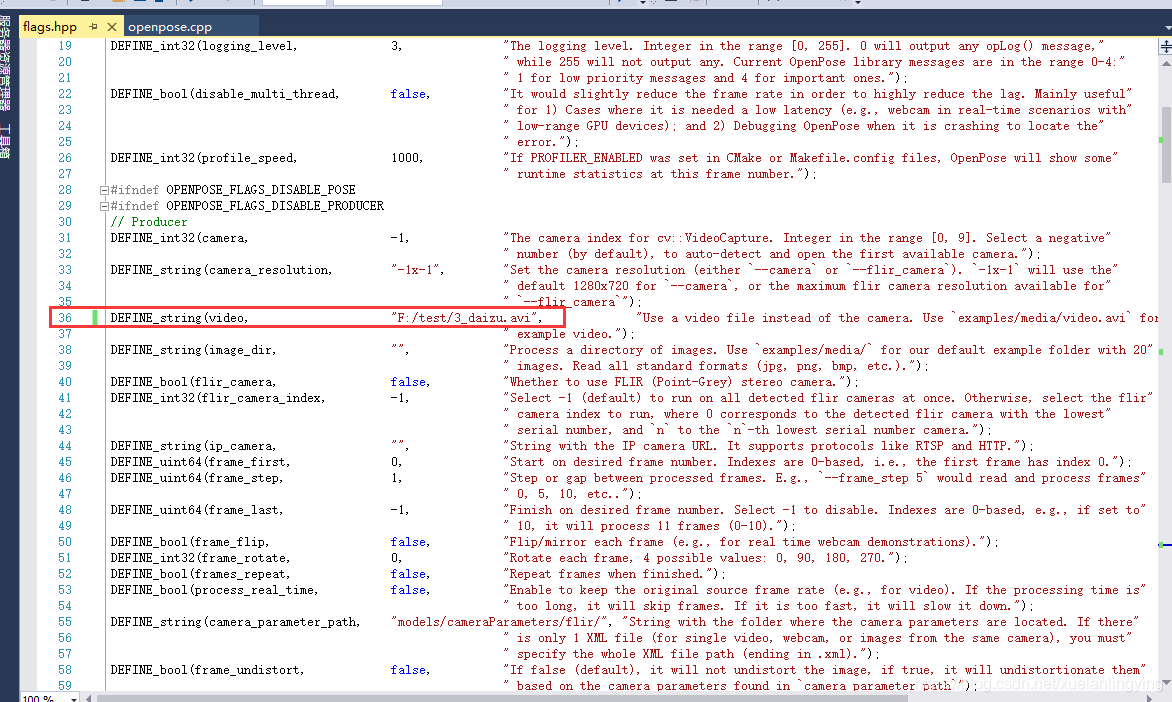Click the DEFINE_string(image_dir, text
This screenshot has width=1172, height=702.
pos(193,350)
